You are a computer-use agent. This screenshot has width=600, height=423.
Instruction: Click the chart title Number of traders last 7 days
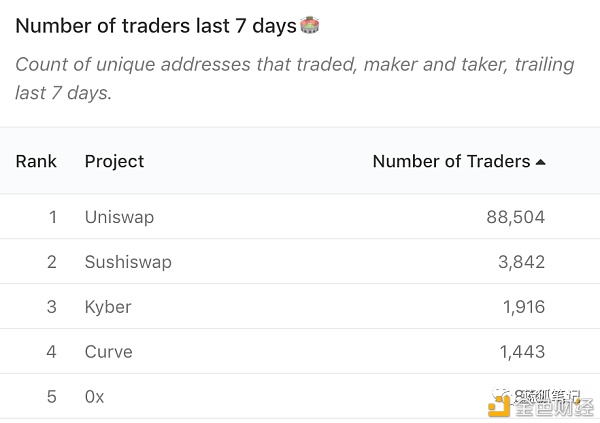[x=156, y=26]
